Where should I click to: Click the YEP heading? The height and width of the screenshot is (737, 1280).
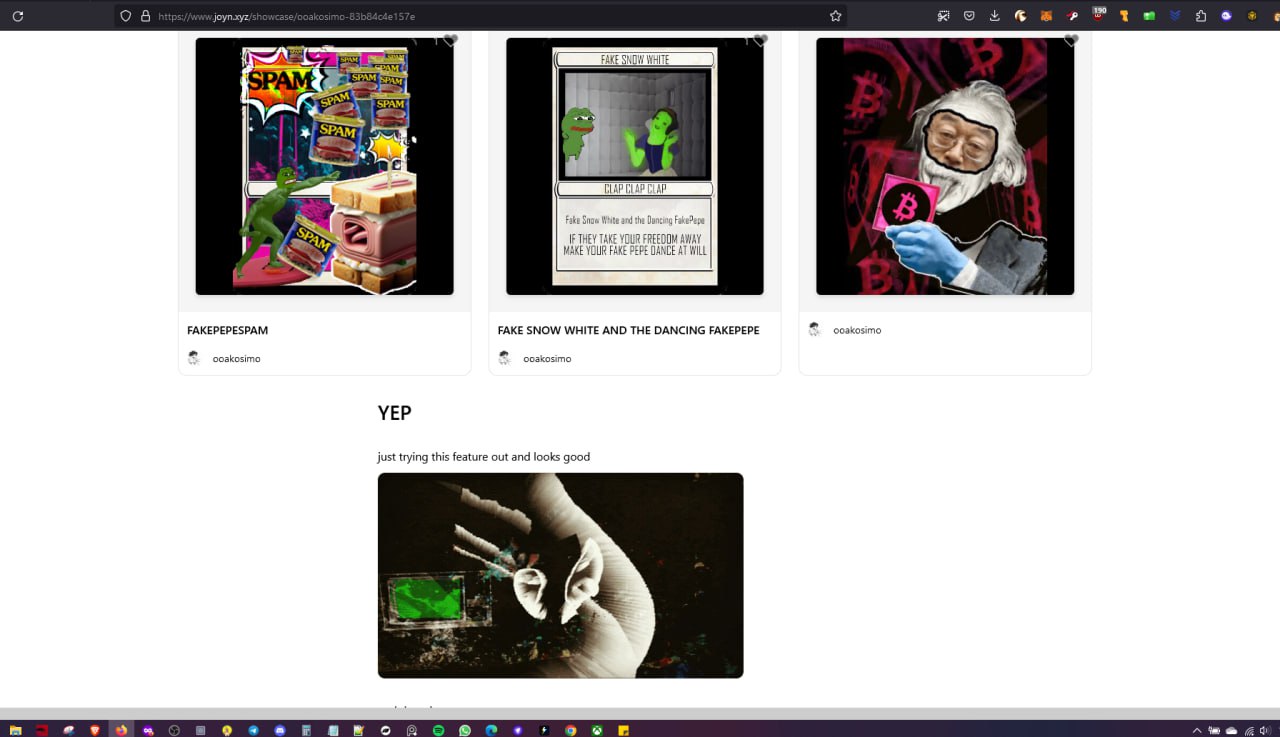(x=394, y=412)
